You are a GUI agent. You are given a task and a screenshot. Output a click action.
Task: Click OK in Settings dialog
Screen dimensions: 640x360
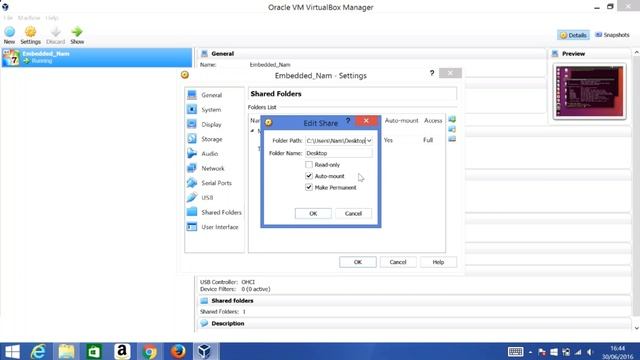point(358,262)
